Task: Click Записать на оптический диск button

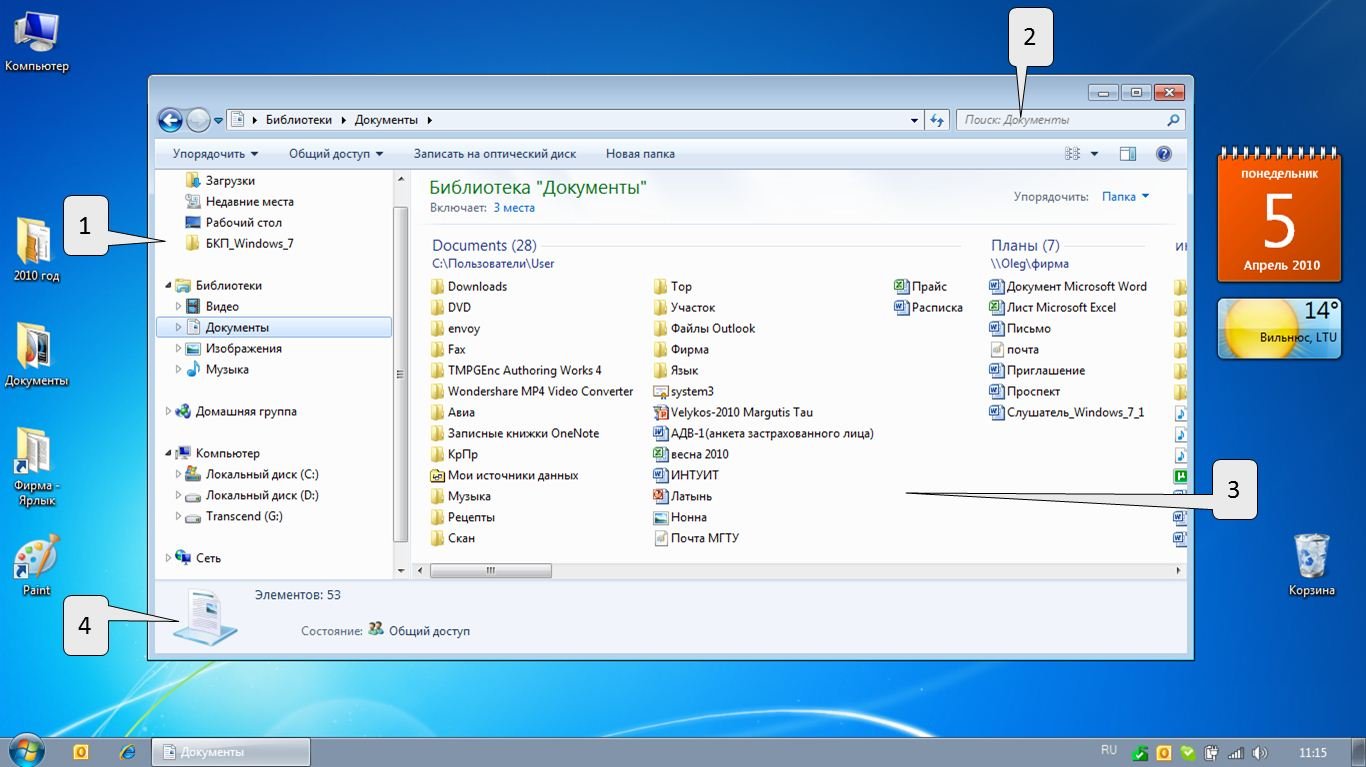Action: point(495,154)
